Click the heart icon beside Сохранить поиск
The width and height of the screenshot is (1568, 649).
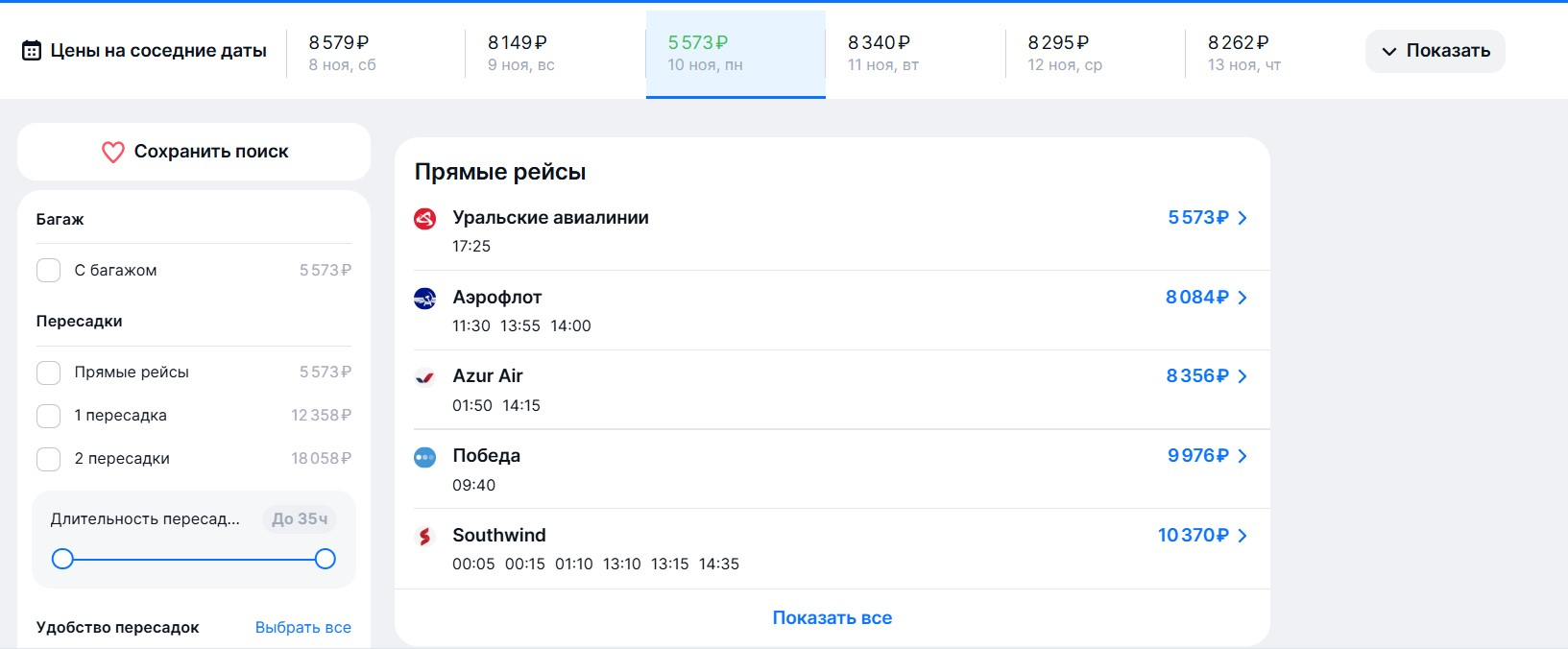click(113, 152)
